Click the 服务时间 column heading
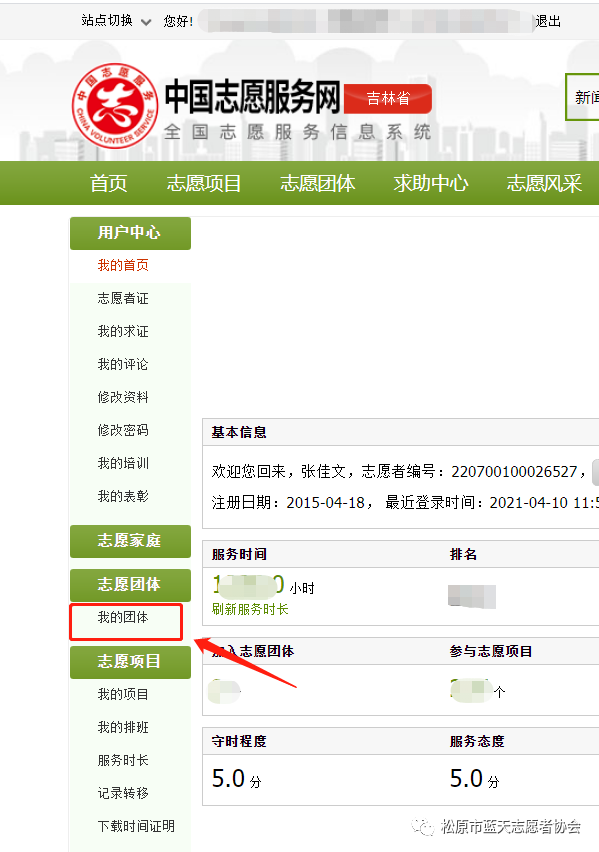Viewport: 599px width, 852px height. tap(239, 554)
